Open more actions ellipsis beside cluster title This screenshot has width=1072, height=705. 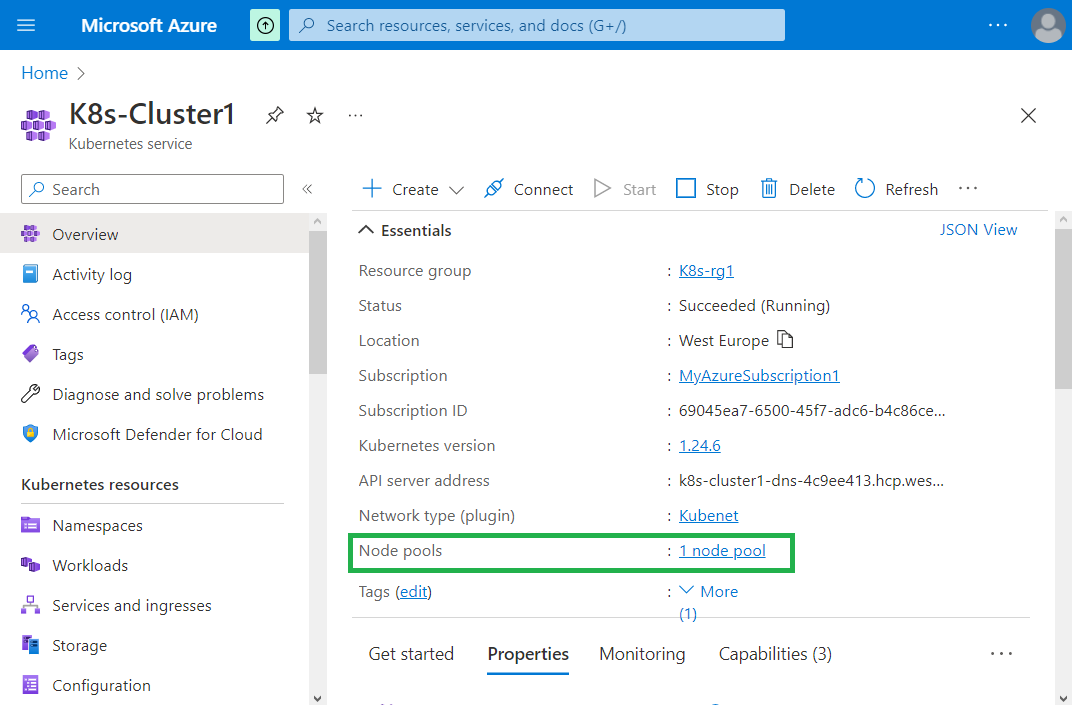[x=355, y=115]
